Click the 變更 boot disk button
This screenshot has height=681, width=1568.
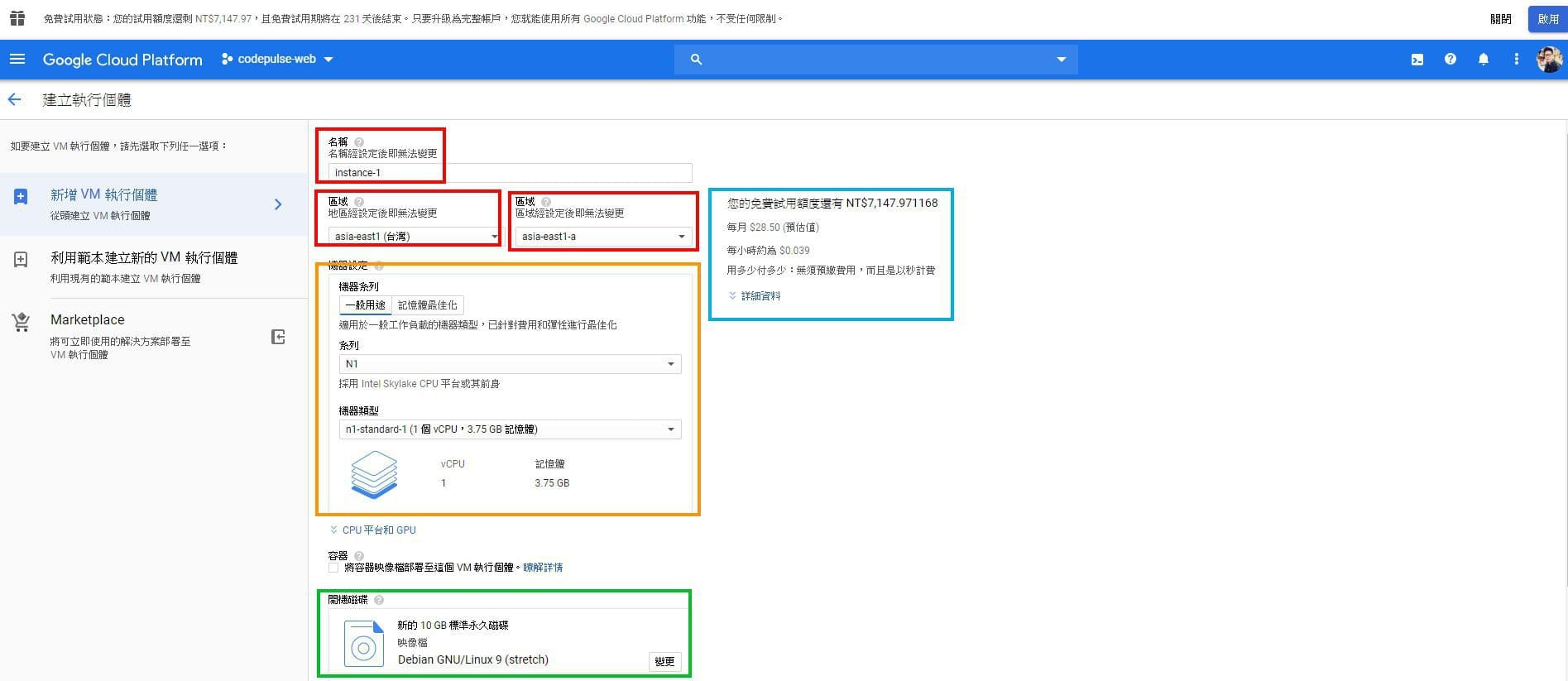coord(664,661)
